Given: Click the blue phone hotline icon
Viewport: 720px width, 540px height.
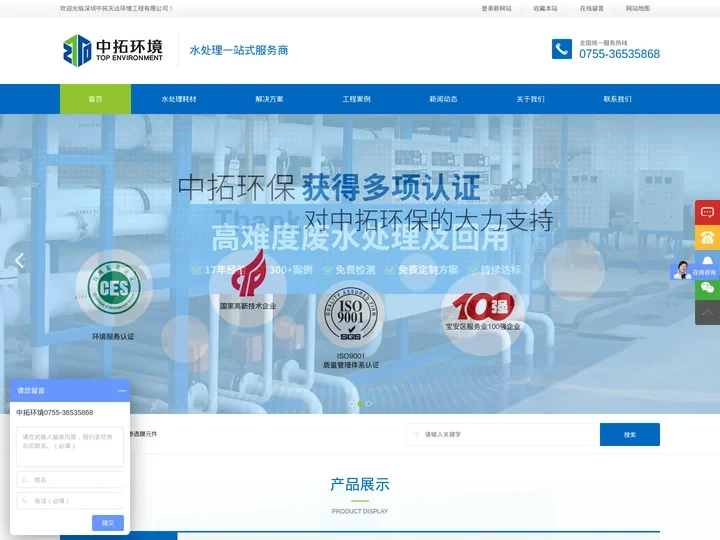Looking at the screenshot, I should pyautogui.click(x=562, y=49).
